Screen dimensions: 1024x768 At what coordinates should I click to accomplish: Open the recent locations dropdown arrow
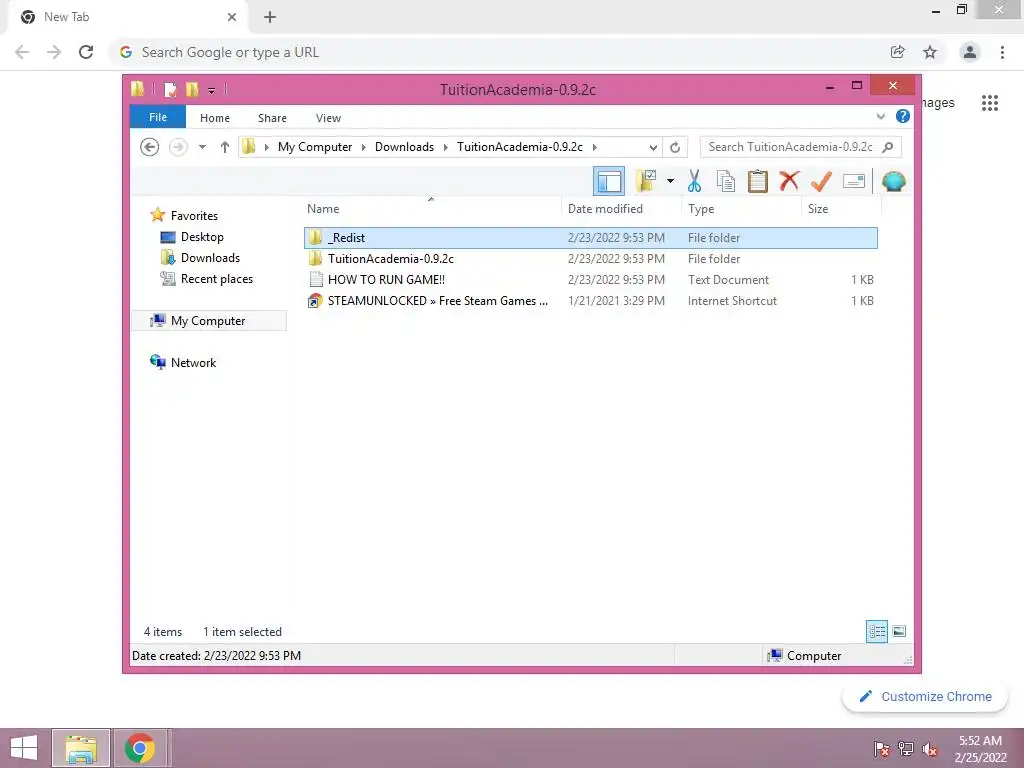coord(202,147)
